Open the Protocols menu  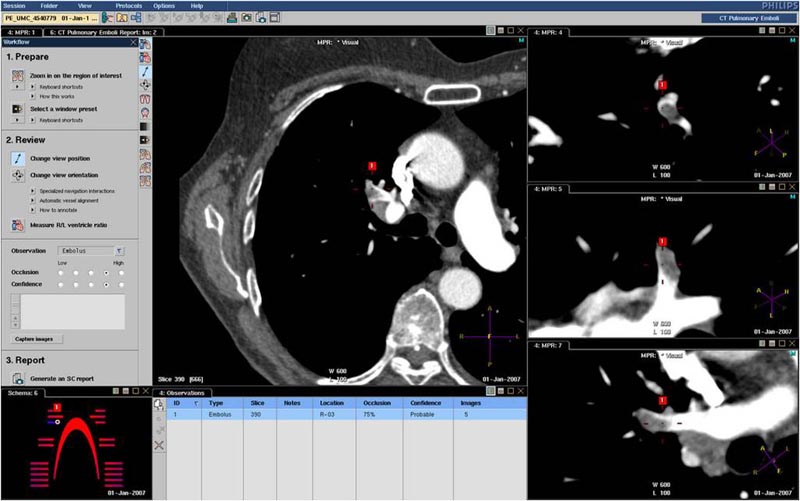tap(129, 6)
